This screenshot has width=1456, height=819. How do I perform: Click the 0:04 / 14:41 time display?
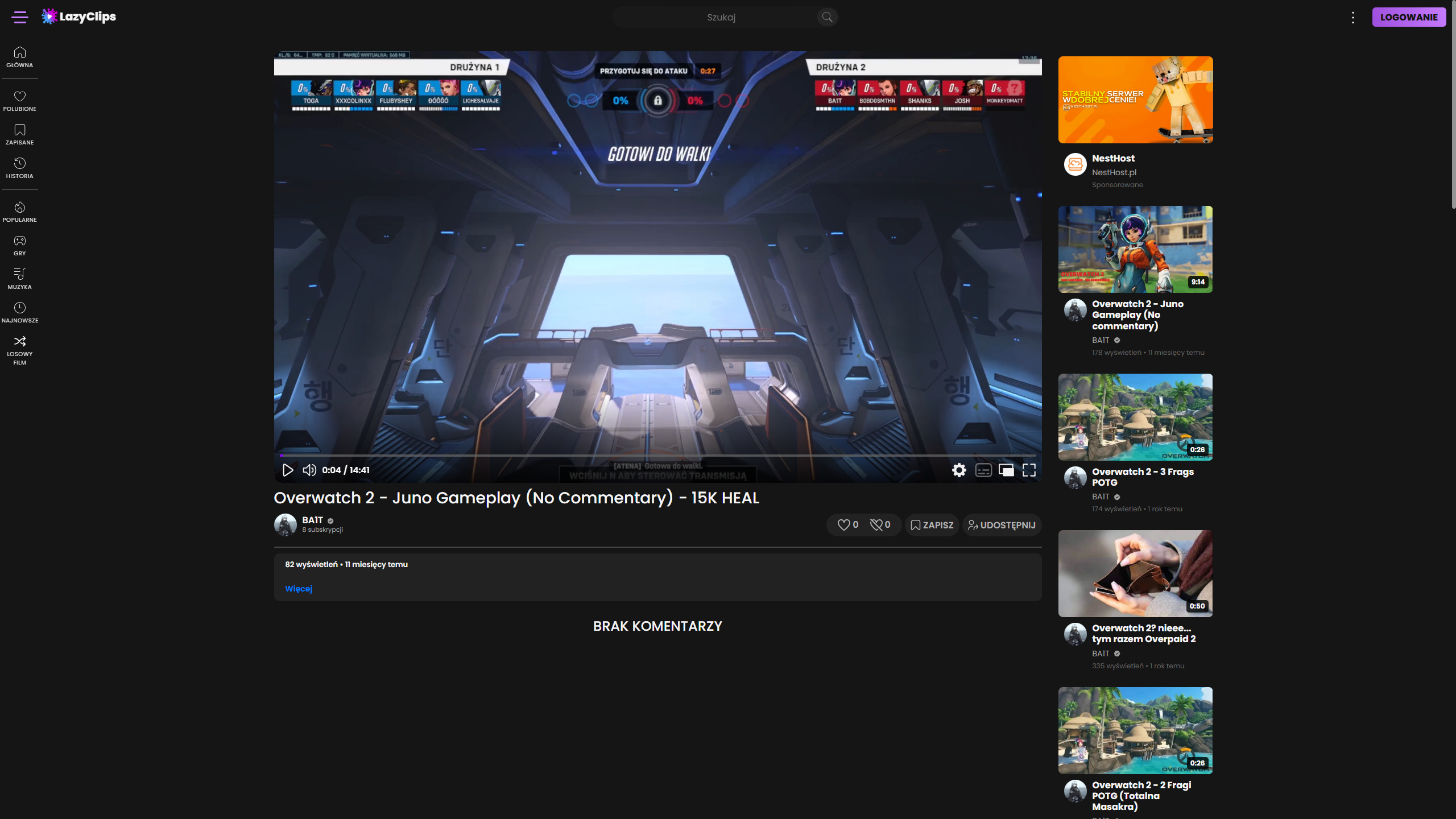(x=346, y=470)
